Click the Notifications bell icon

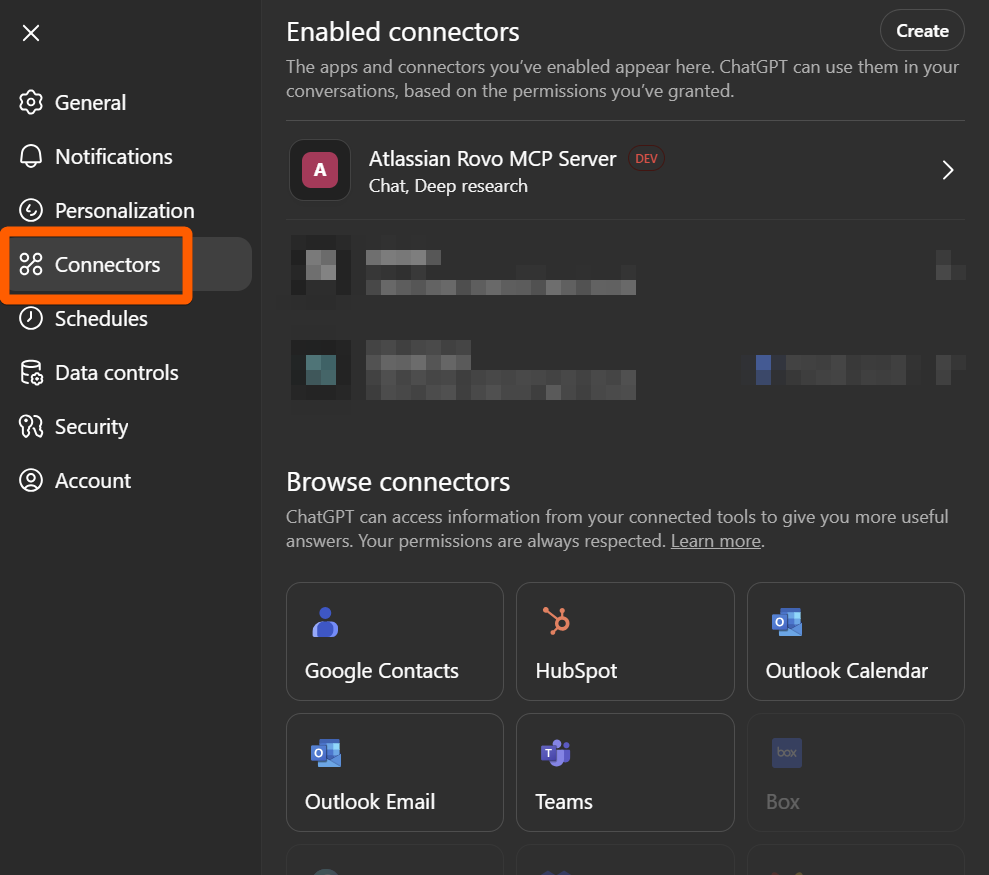[x=31, y=157]
